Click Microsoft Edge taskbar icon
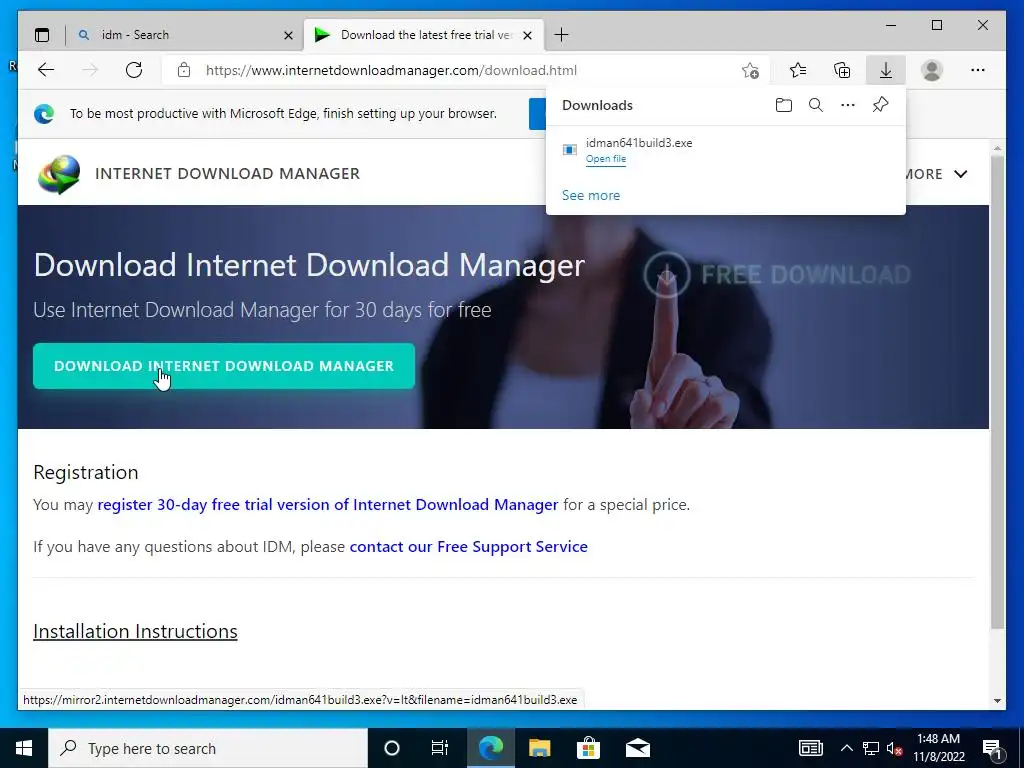1024x768 pixels. click(491, 748)
